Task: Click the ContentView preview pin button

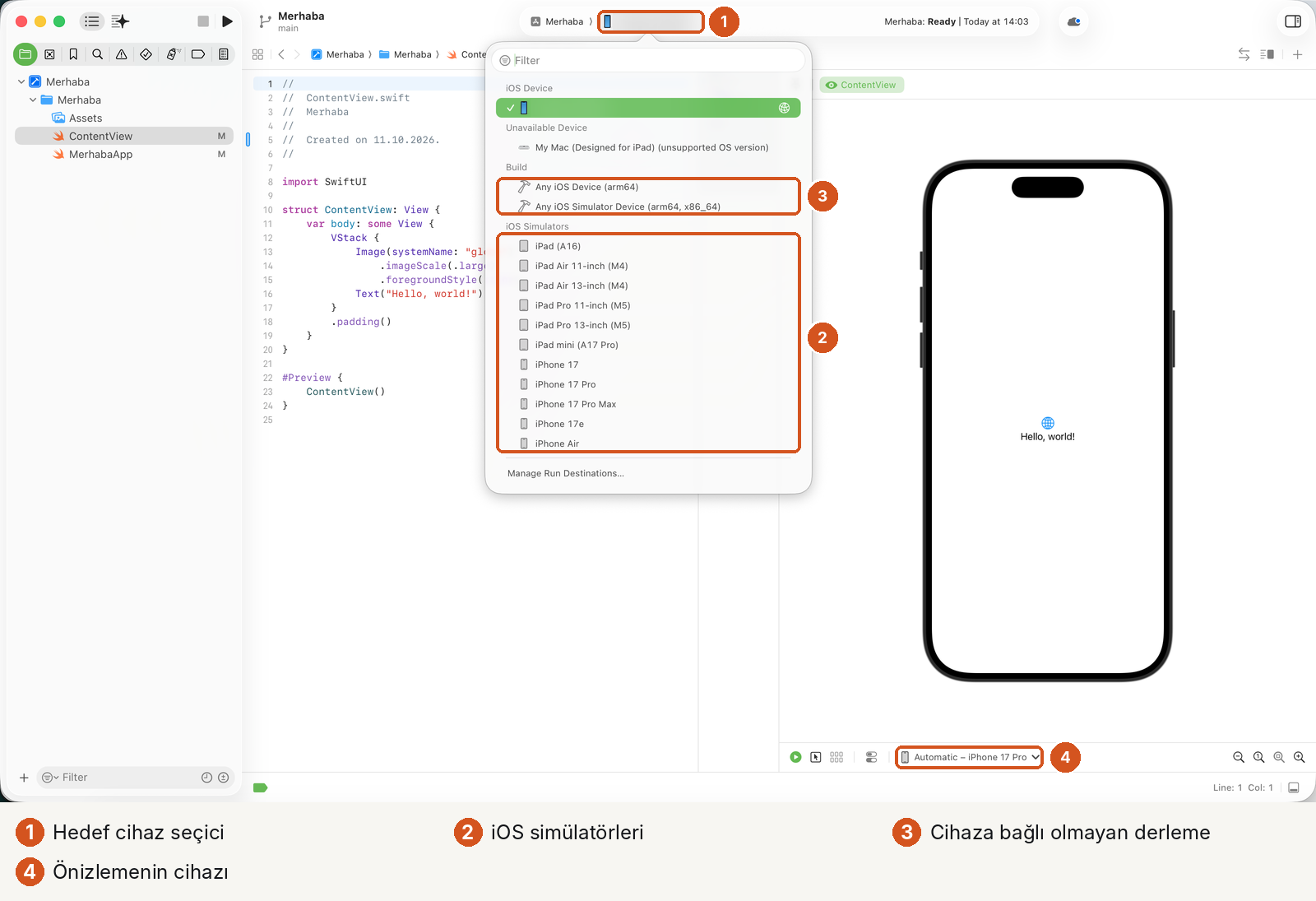Action: coord(861,85)
